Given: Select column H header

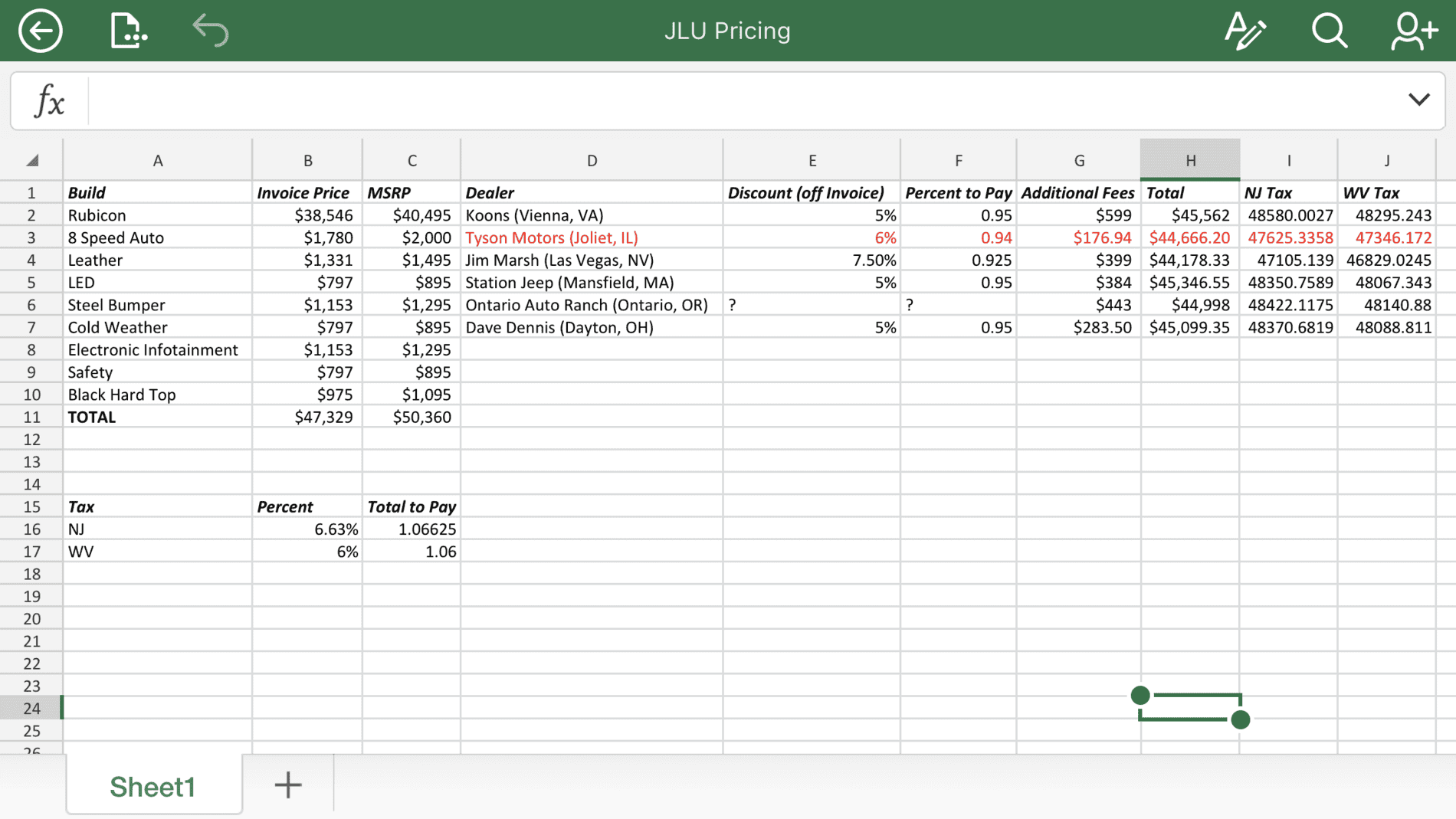Looking at the screenshot, I should pyautogui.click(x=1190, y=160).
